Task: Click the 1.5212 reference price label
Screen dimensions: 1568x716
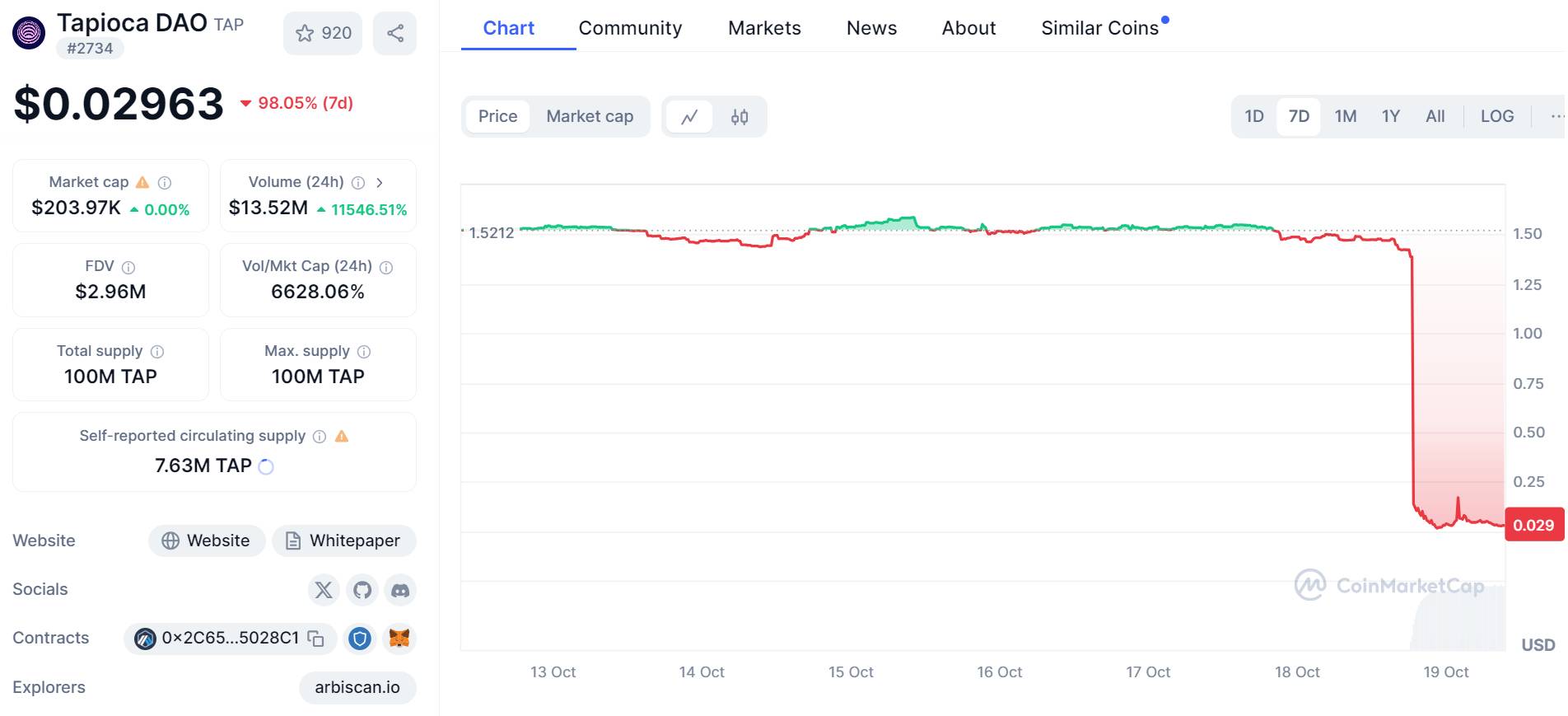Action: pos(491,232)
